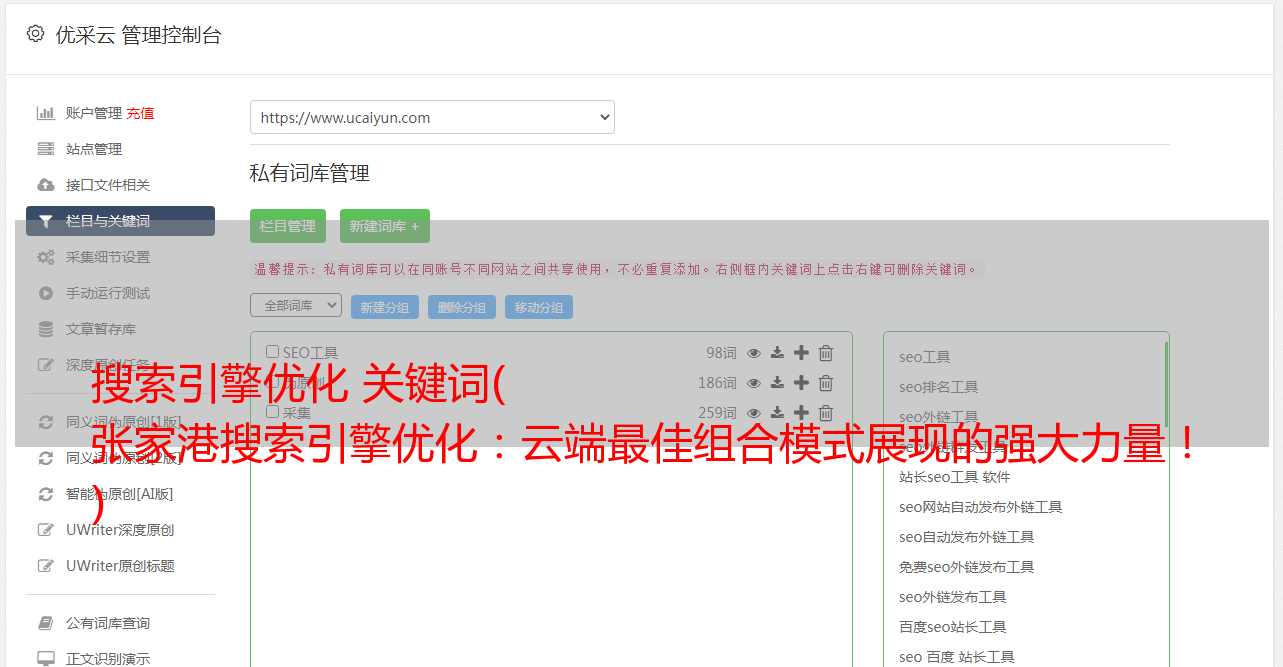Select keyword seo外链发布工具

952,597
